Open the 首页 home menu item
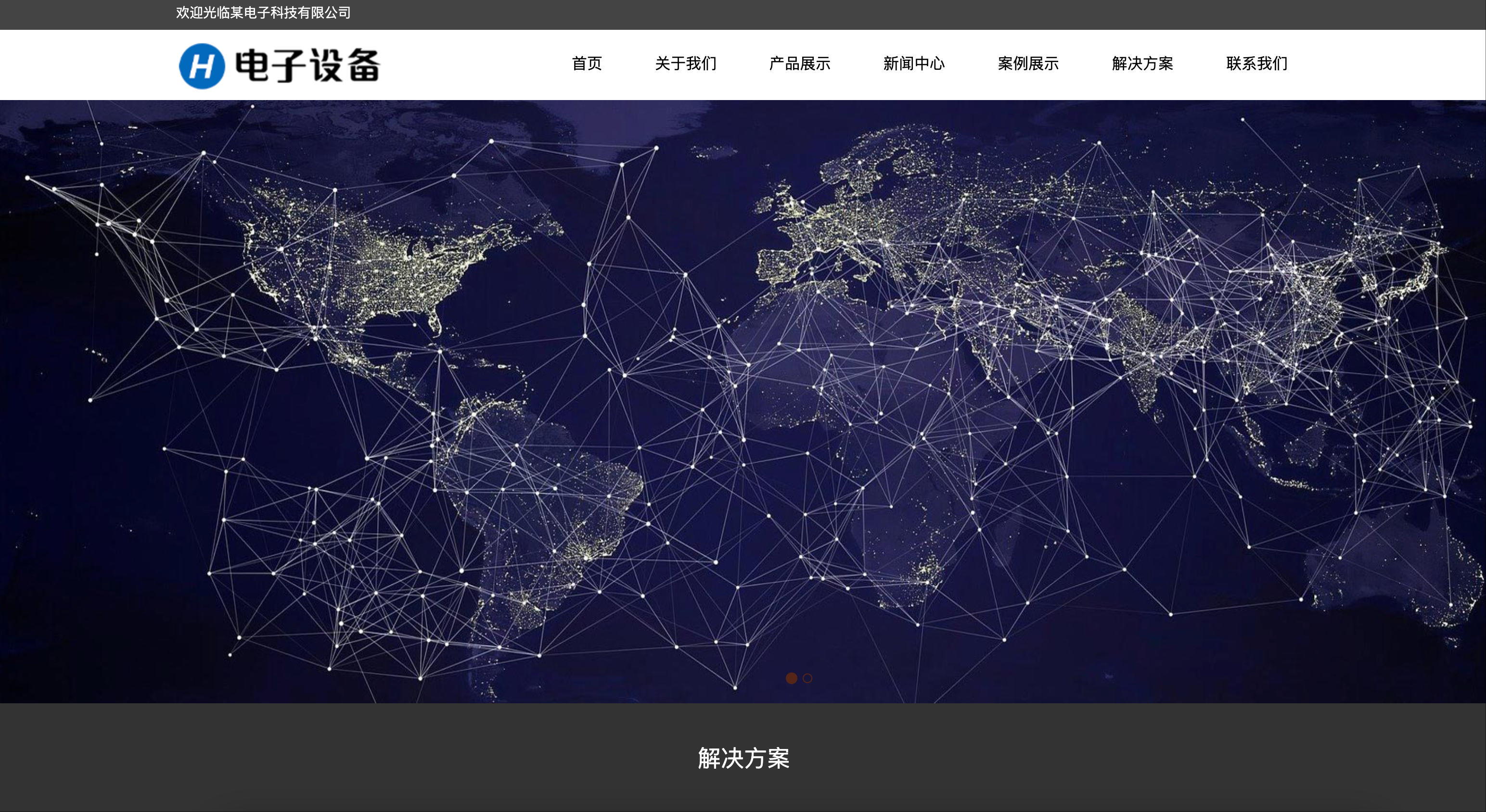The width and height of the screenshot is (1486, 812). pos(587,63)
